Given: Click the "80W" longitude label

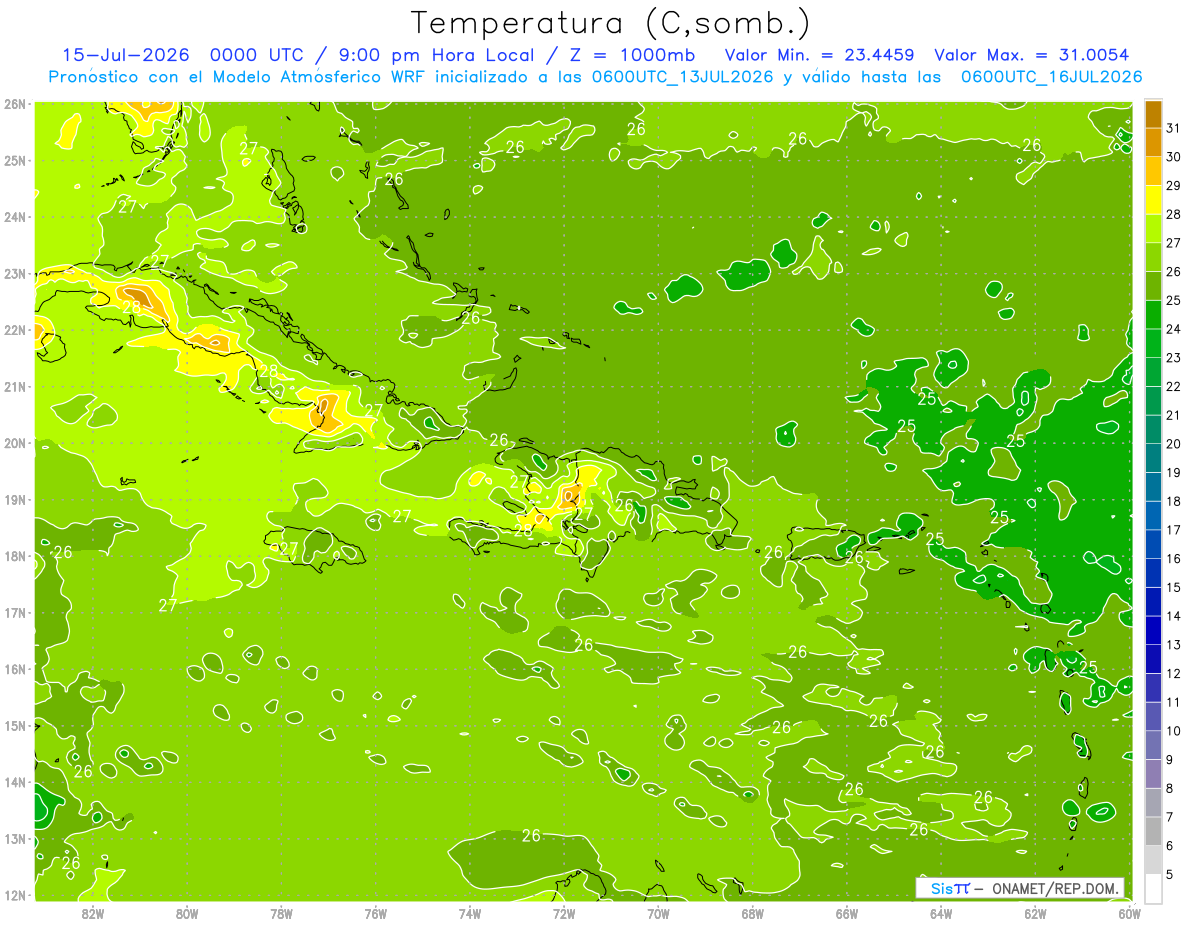Looking at the screenshot, I should [x=186, y=914].
